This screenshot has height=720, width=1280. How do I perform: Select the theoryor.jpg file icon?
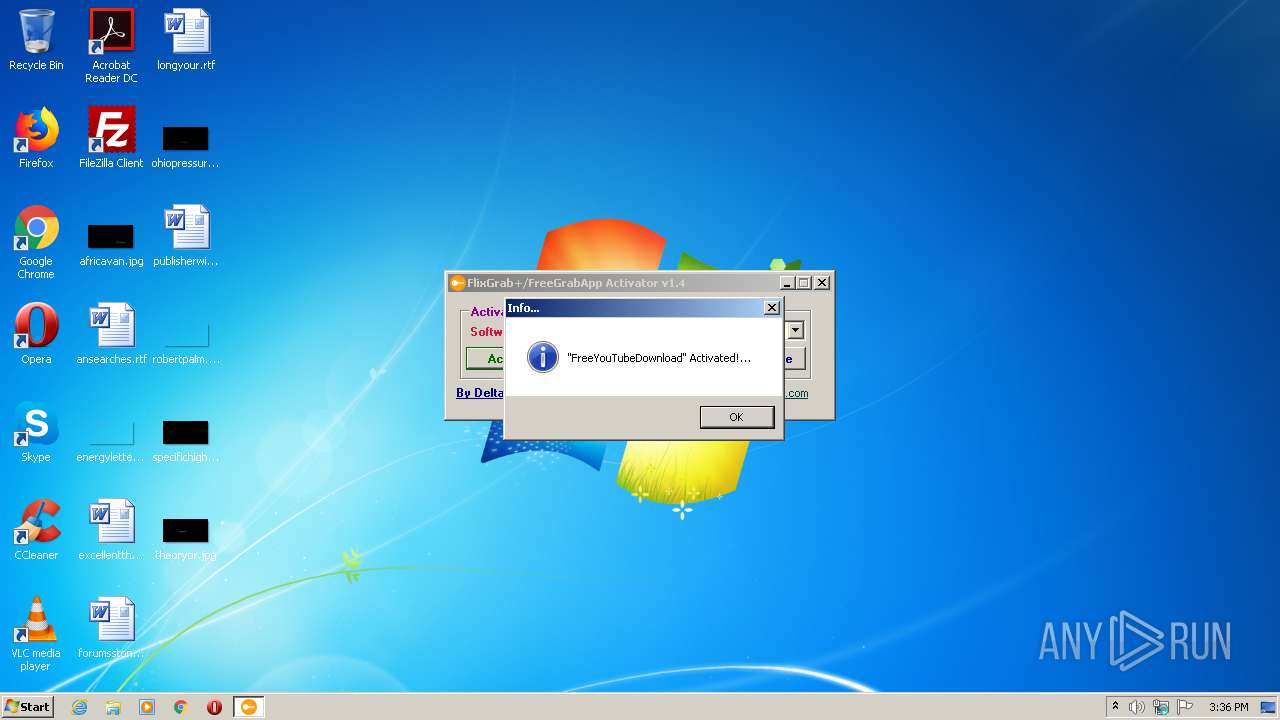click(x=186, y=538)
